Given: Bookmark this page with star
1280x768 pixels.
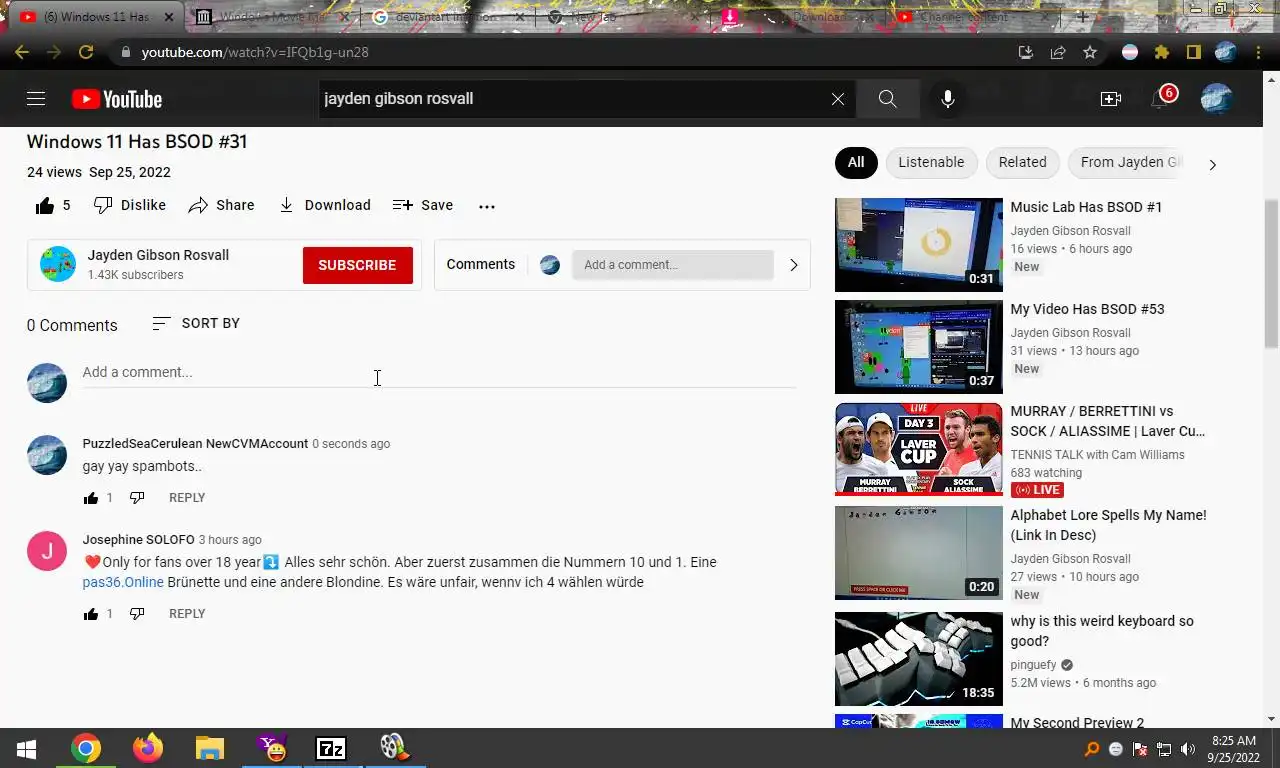Looking at the screenshot, I should [1090, 52].
